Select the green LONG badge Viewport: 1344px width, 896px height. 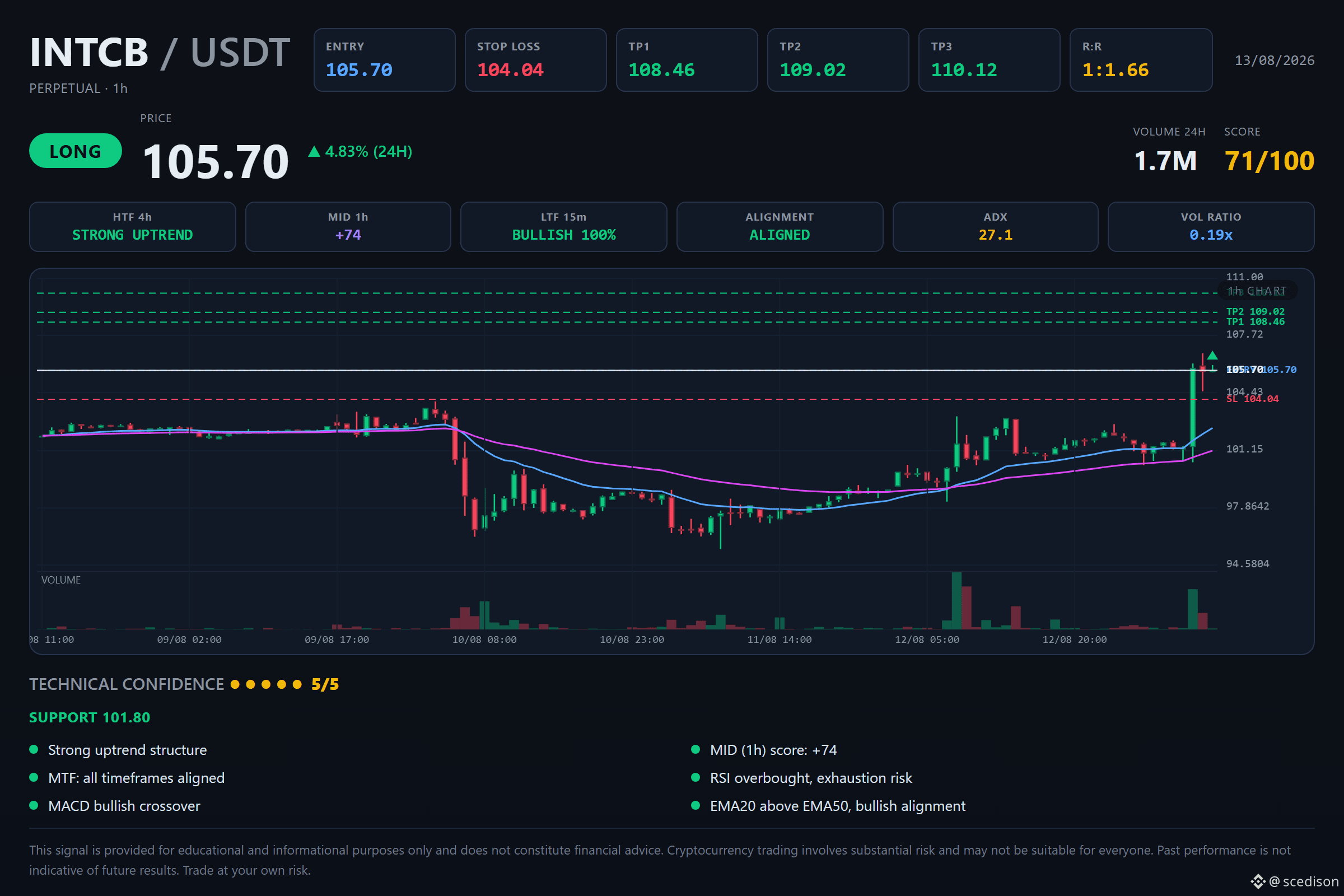(76, 151)
